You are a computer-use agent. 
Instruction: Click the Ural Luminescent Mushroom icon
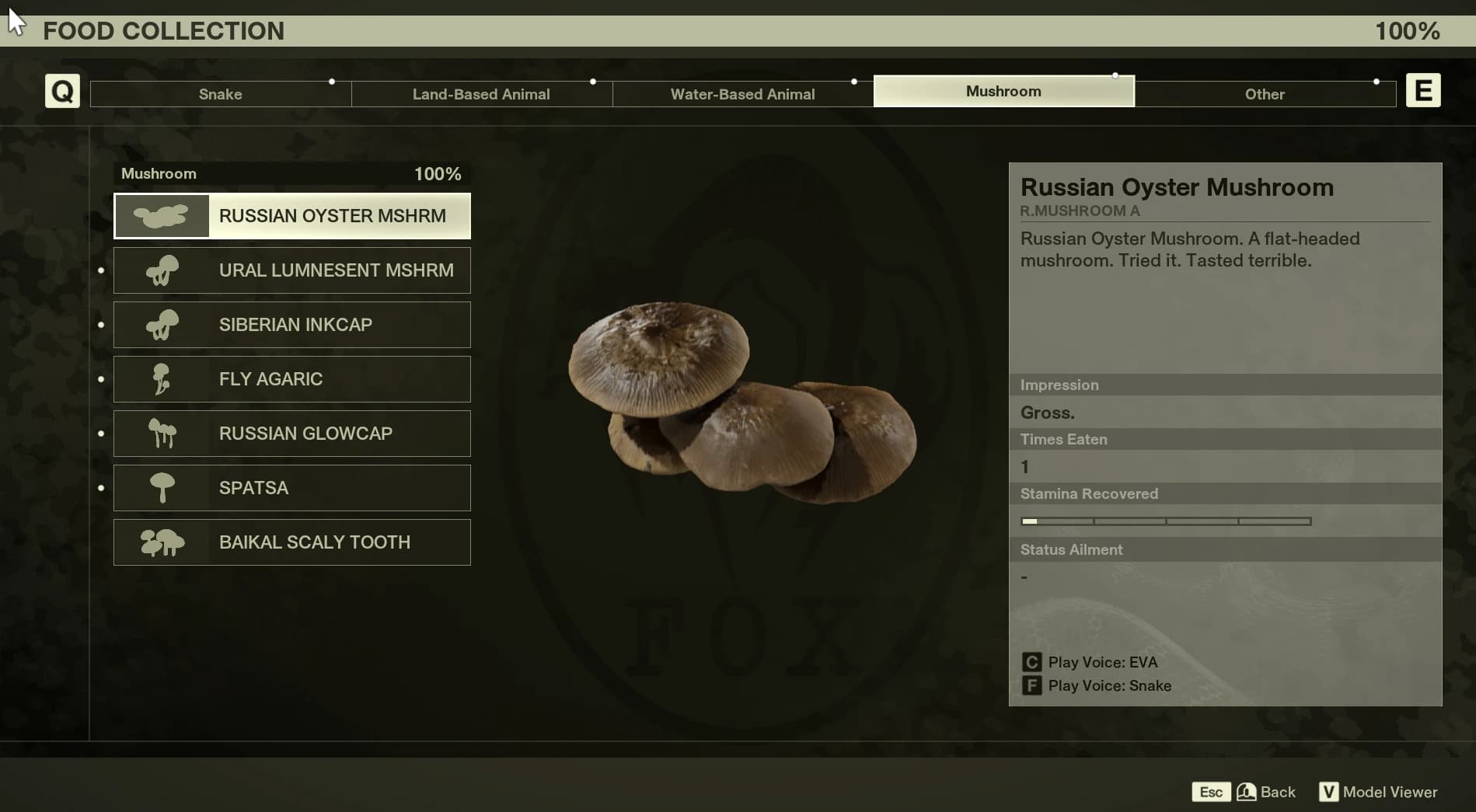click(x=162, y=270)
